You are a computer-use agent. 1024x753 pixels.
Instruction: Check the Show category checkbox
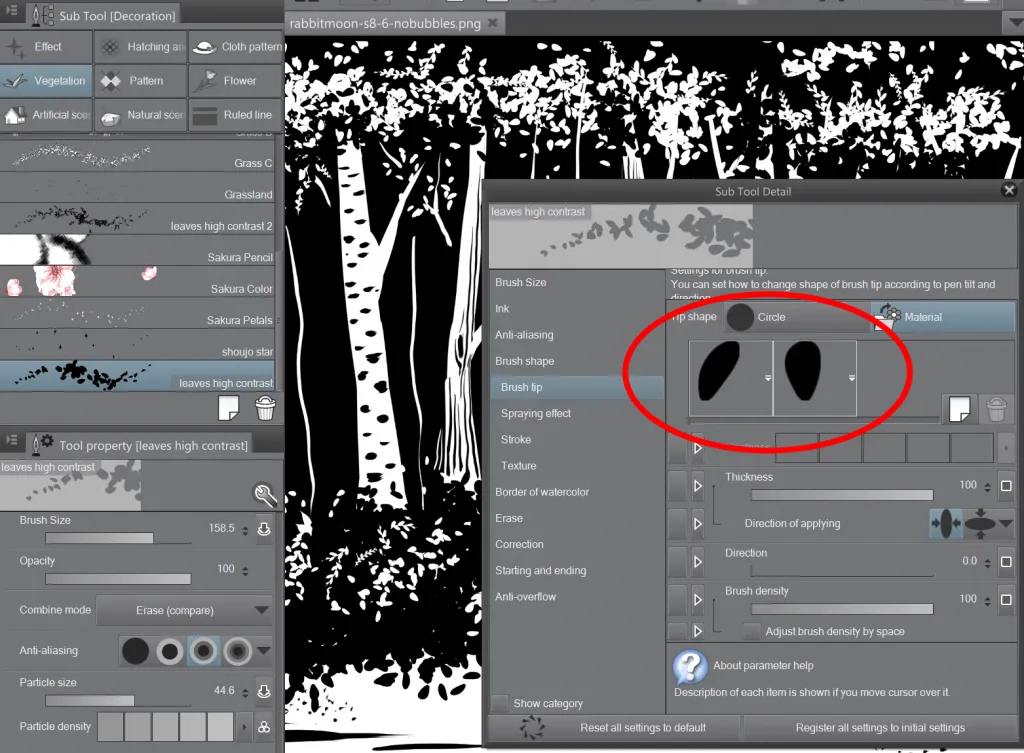pyautogui.click(x=500, y=703)
